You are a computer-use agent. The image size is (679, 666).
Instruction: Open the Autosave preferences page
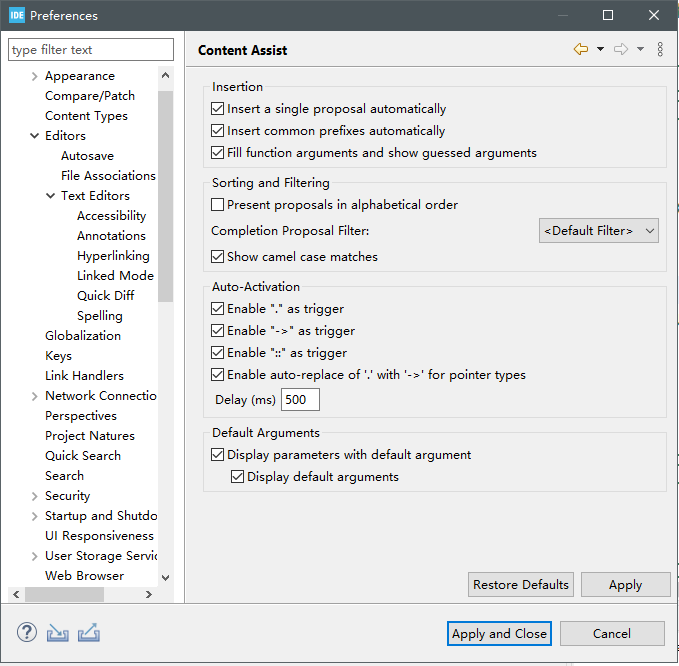(x=87, y=155)
